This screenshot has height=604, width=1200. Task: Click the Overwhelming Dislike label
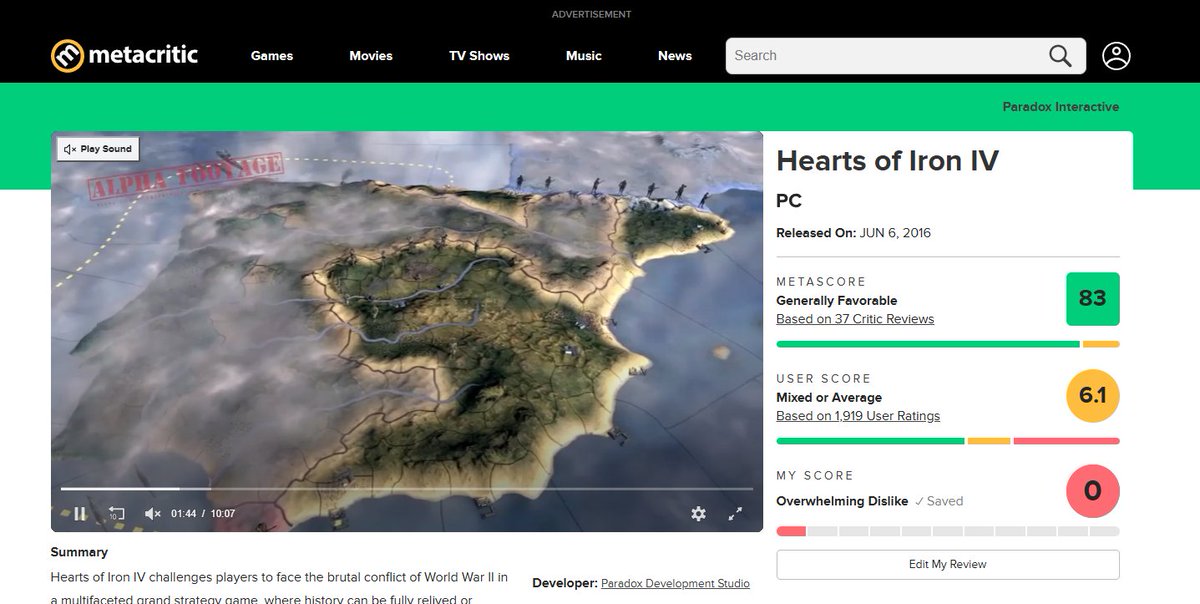pos(842,501)
